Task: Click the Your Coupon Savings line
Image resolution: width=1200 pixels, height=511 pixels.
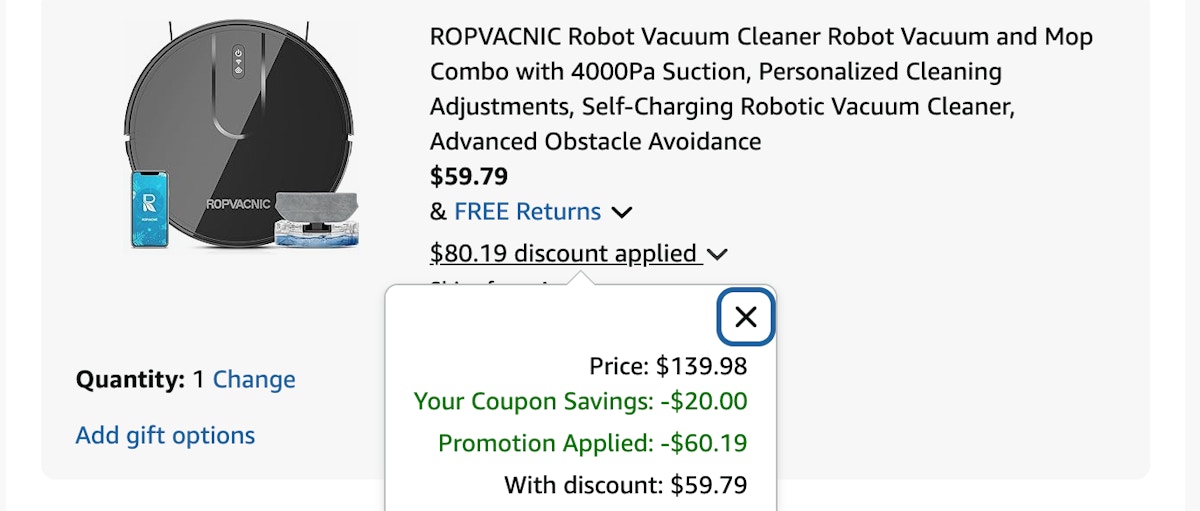Action: 580,401
